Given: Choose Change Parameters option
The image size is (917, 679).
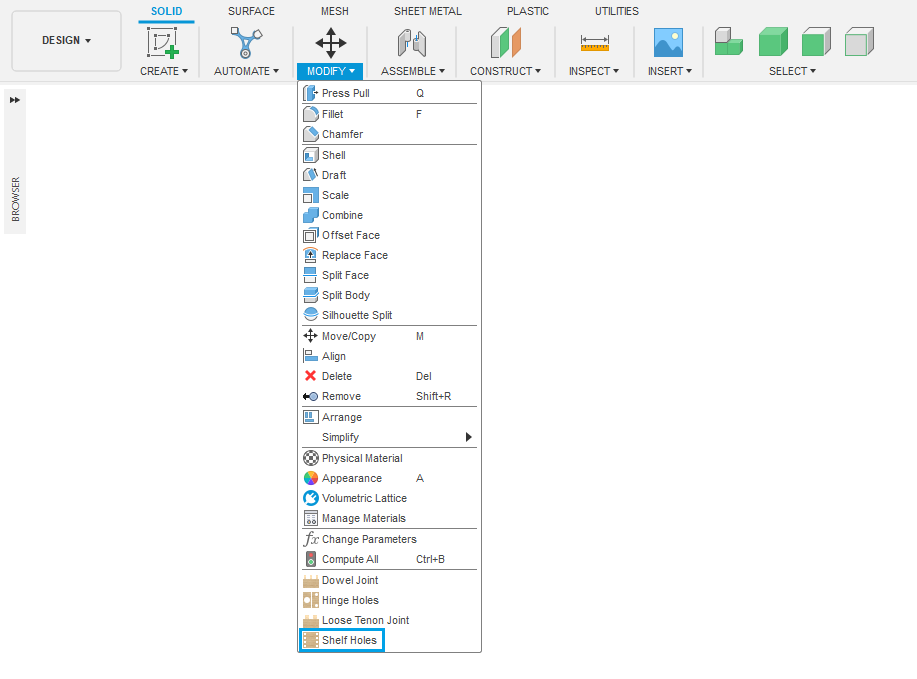Looking at the screenshot, I should pos(369,539).
